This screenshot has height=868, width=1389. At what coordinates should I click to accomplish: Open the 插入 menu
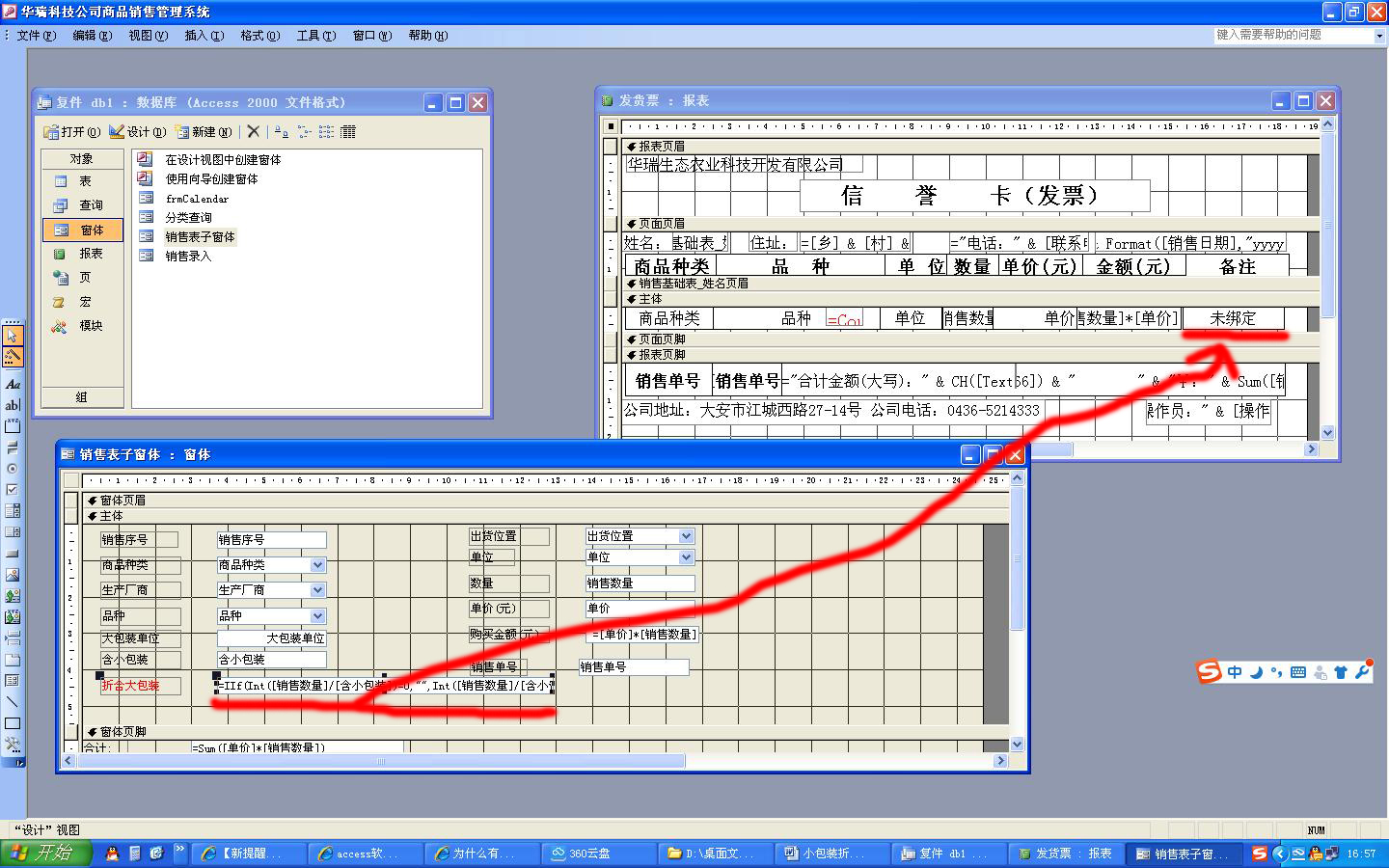[203, 36]
